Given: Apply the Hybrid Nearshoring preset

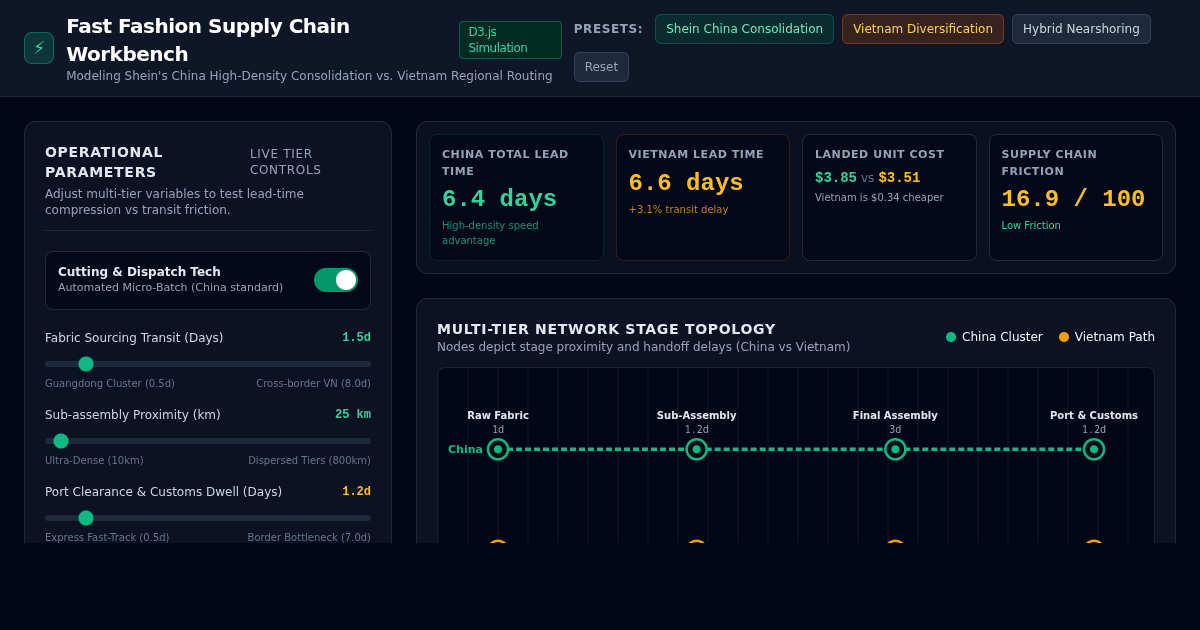Looking at the screenshot, I should [x=1081, y=29].
